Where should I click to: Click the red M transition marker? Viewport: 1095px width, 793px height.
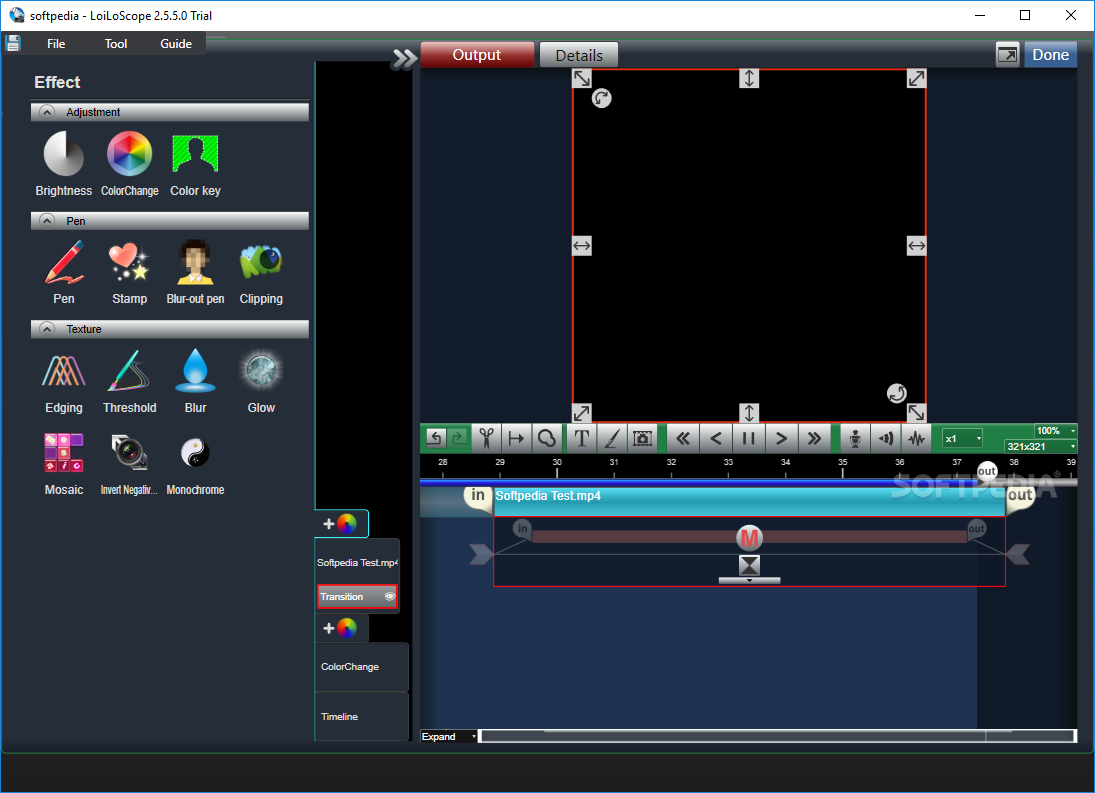(749, 538)
